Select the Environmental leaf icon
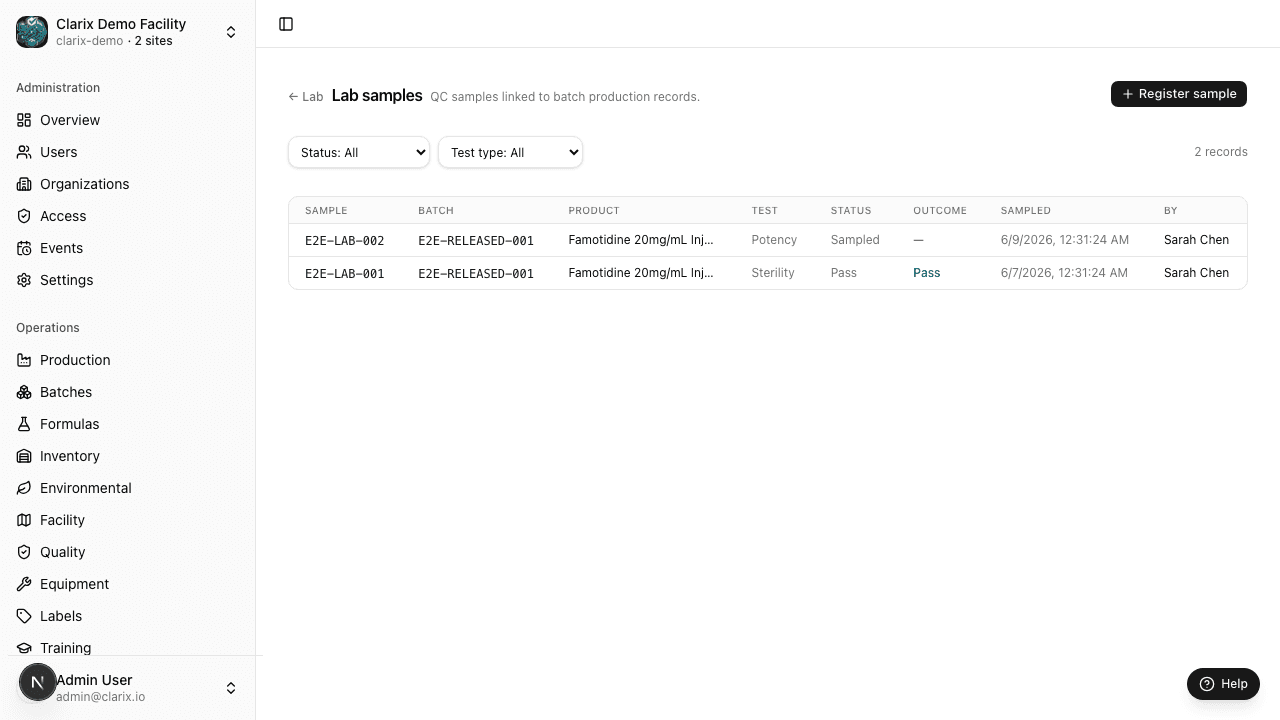 (x=24, y=488)
